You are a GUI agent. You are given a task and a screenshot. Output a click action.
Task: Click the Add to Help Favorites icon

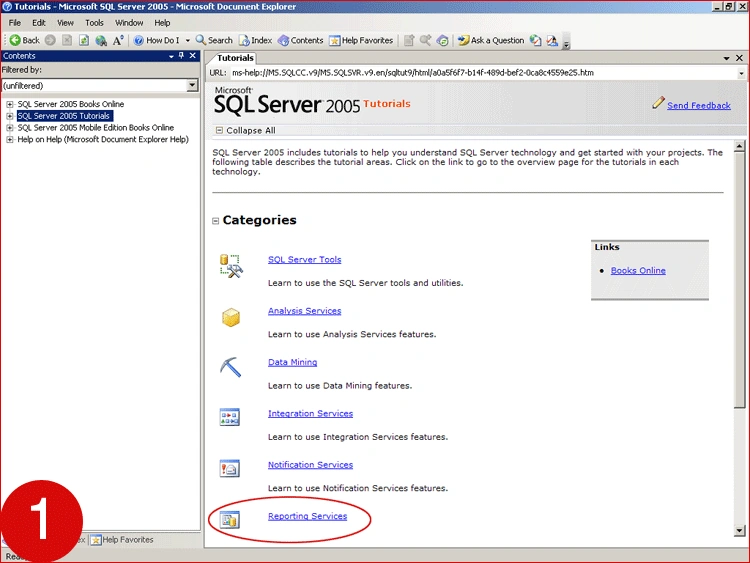click(409, 41)
